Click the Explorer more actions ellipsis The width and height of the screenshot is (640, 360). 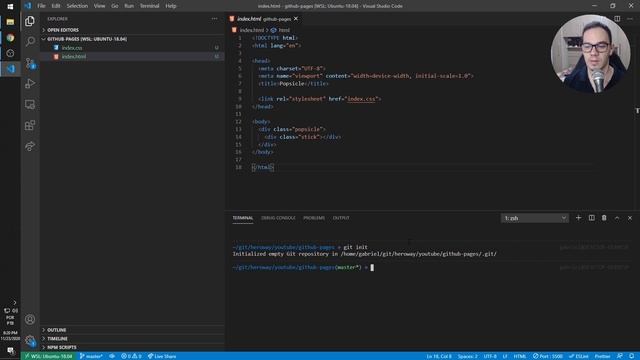pyautogui.click(x=214, y=19)
